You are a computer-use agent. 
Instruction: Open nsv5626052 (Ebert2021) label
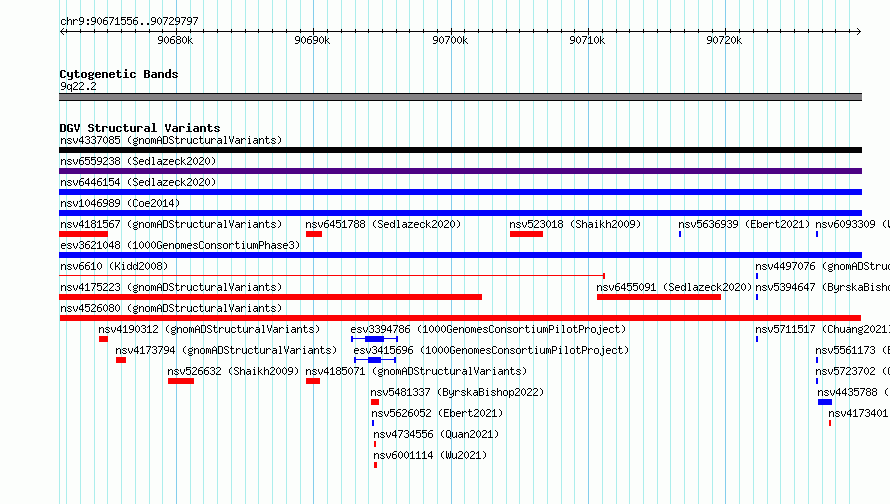437,413
